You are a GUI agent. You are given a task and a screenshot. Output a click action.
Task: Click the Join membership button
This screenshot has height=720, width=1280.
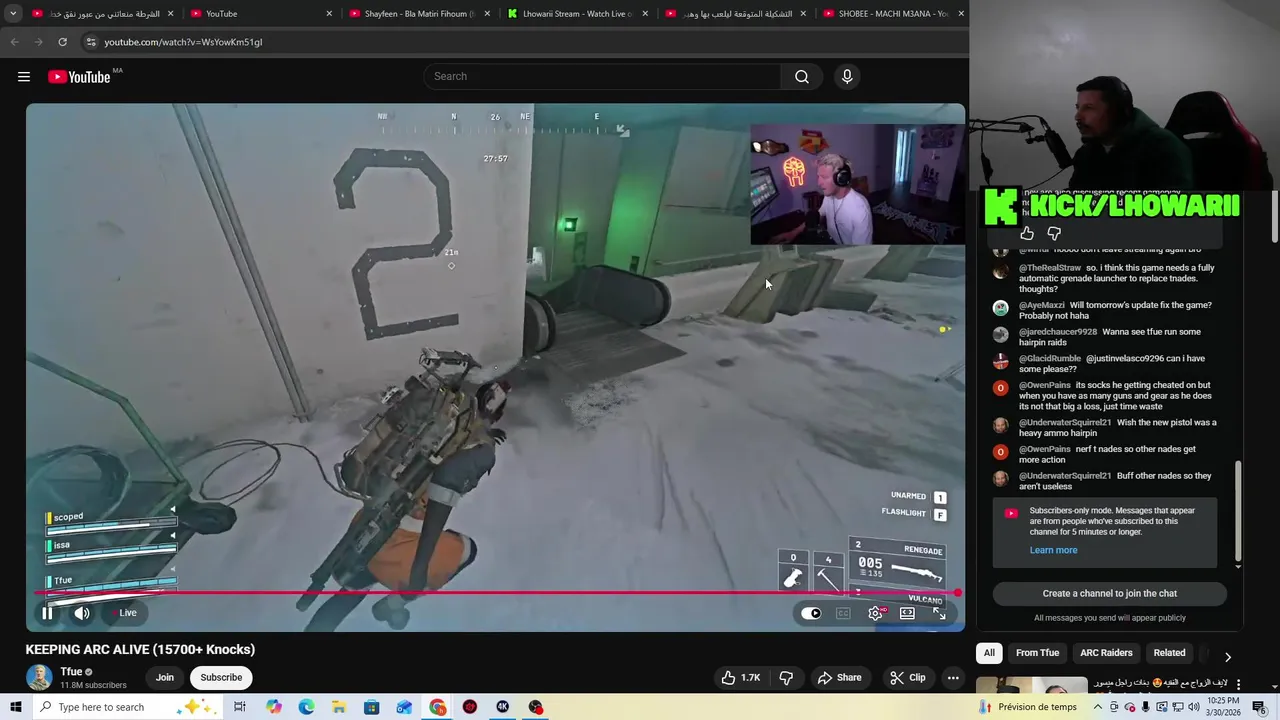(x=165, y=677)
